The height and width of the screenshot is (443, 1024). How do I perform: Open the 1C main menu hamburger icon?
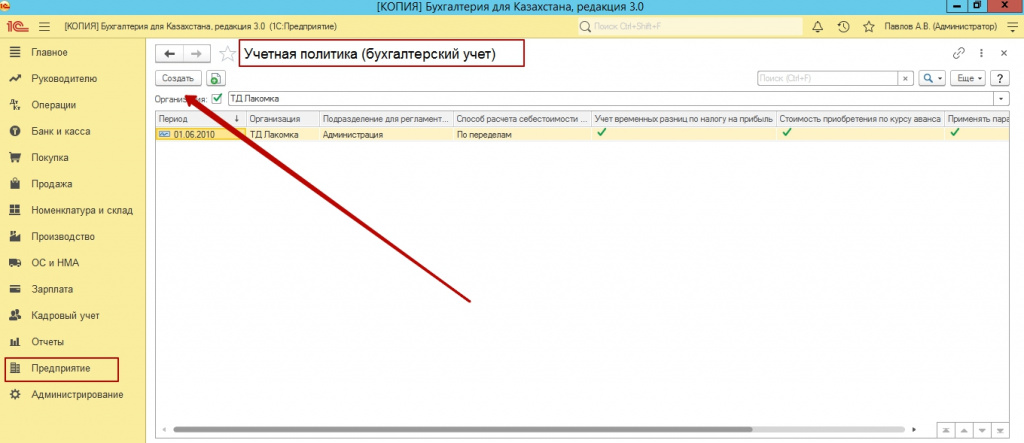pos(44,27)
